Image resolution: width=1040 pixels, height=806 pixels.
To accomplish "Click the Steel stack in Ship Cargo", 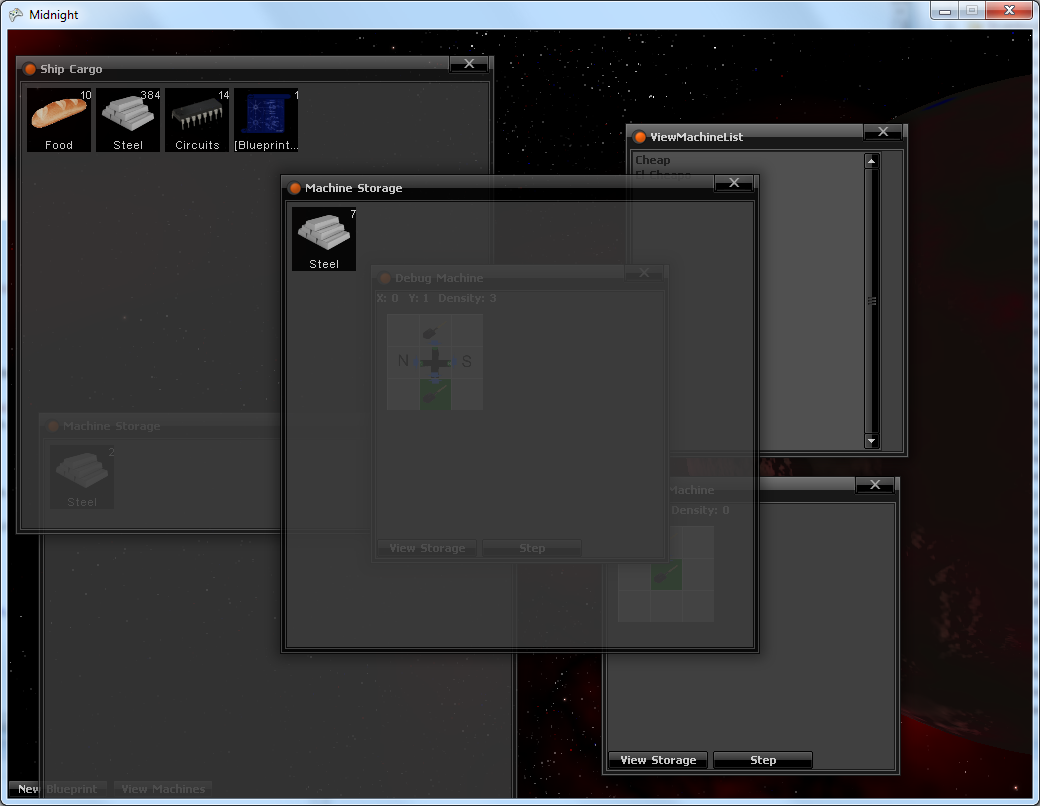I will coord(128,120).
